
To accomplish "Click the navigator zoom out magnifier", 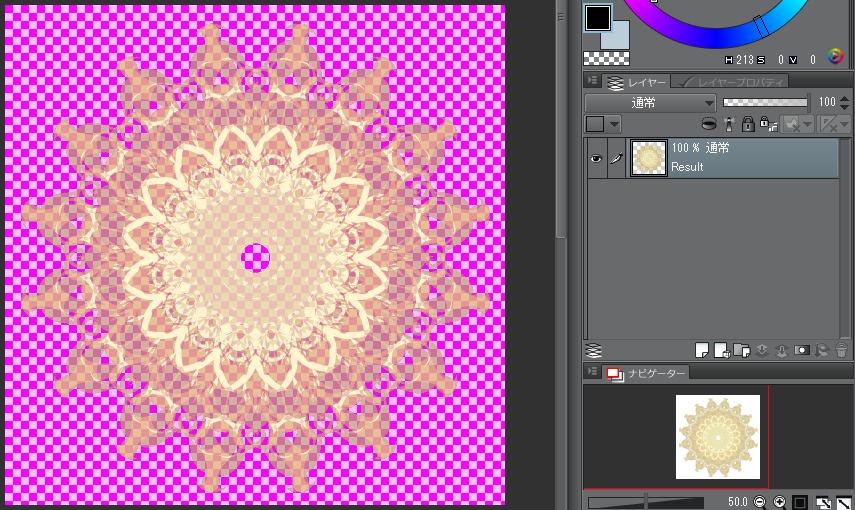I will point(761,502).
